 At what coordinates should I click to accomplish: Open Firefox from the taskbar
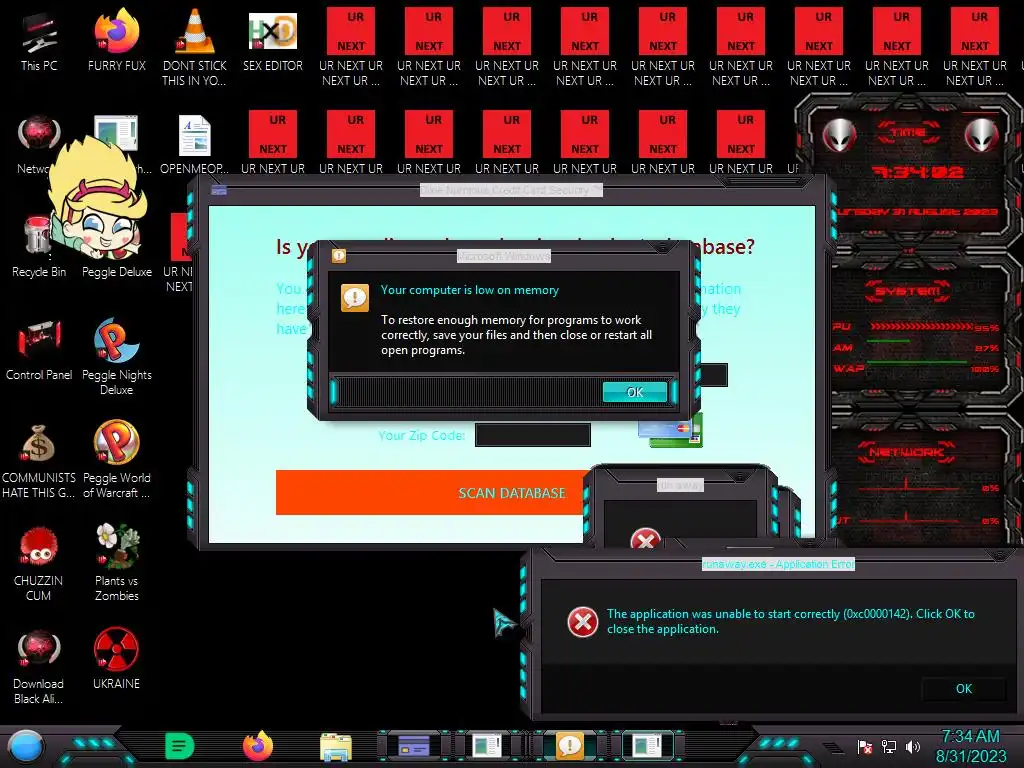click(258, 746)
